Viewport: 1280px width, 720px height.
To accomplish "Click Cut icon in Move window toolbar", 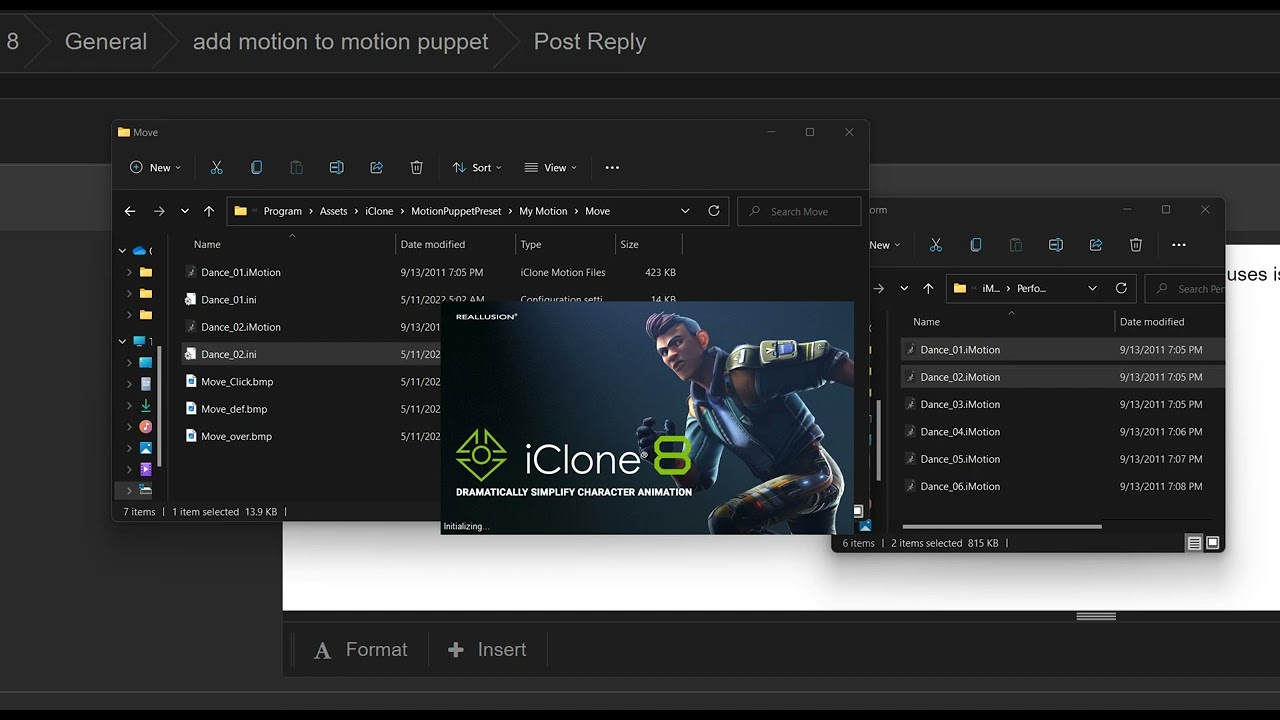I will (x=216, y=168).
